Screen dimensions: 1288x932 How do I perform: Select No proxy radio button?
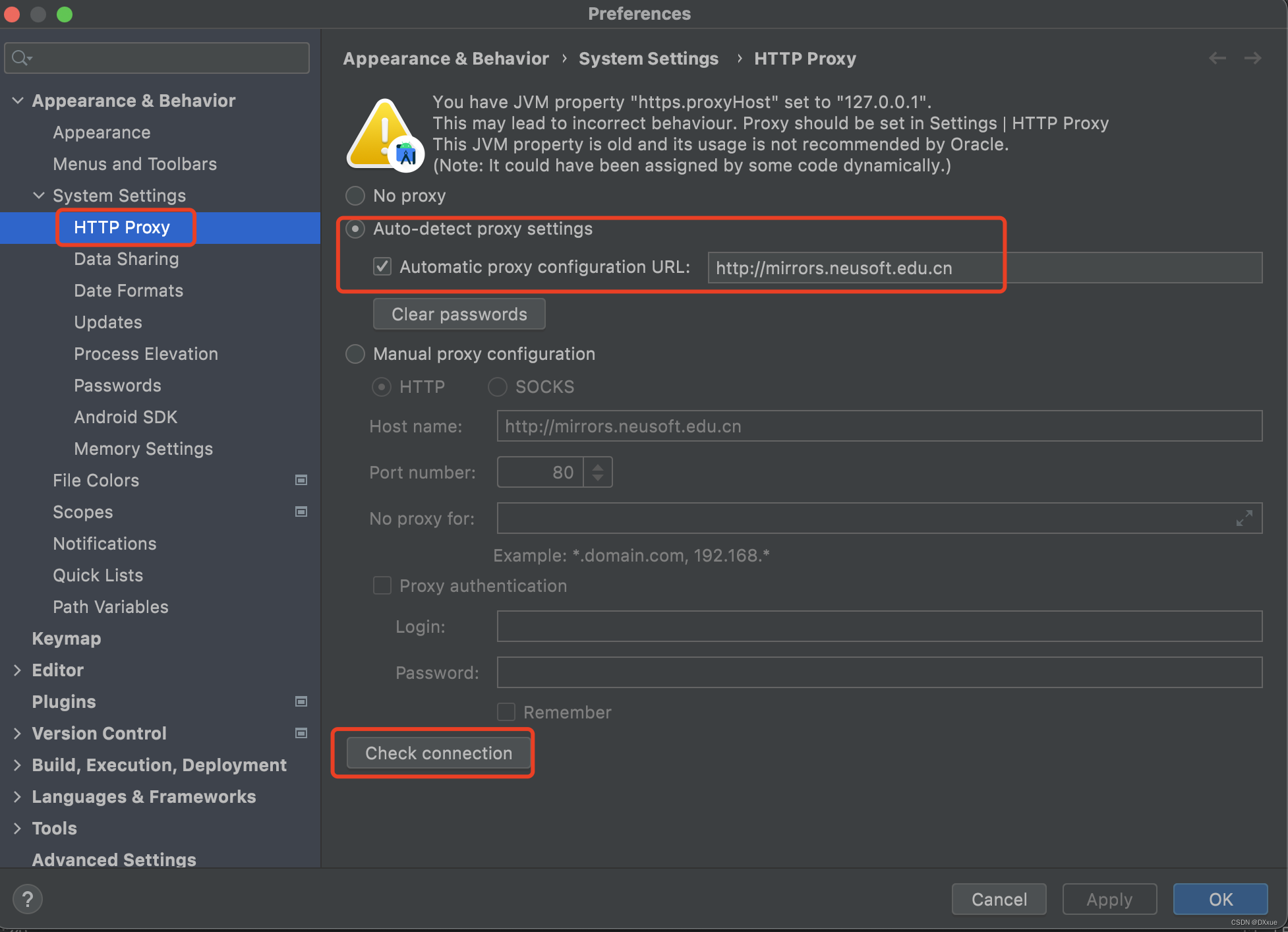356,197
